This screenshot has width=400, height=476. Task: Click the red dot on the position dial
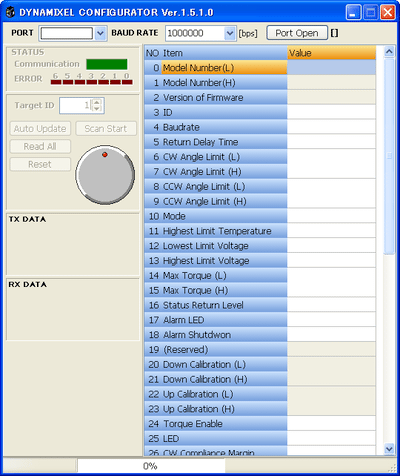[105, 155]
